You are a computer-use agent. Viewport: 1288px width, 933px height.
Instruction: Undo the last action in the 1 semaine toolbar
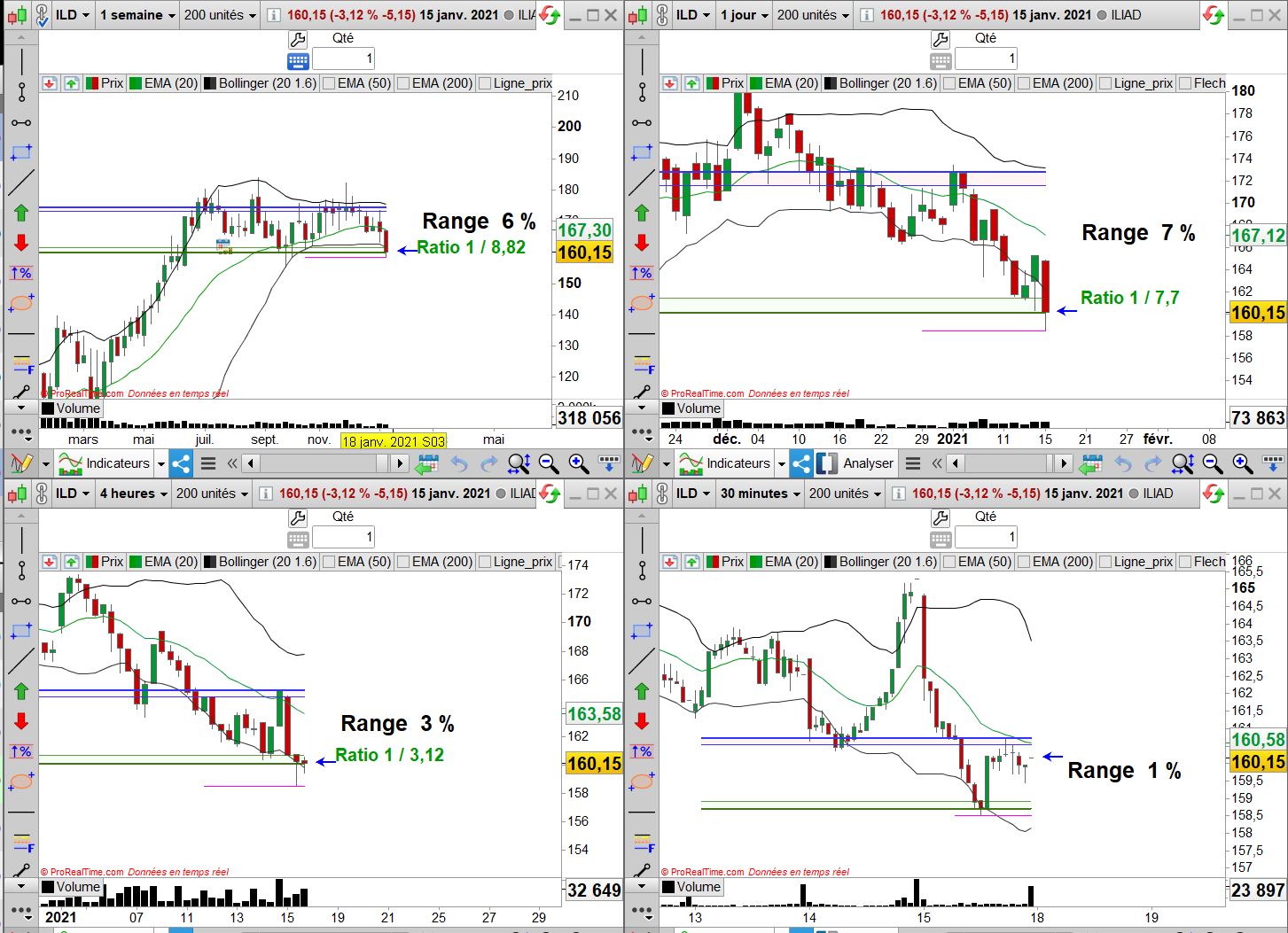pos(459,463)
